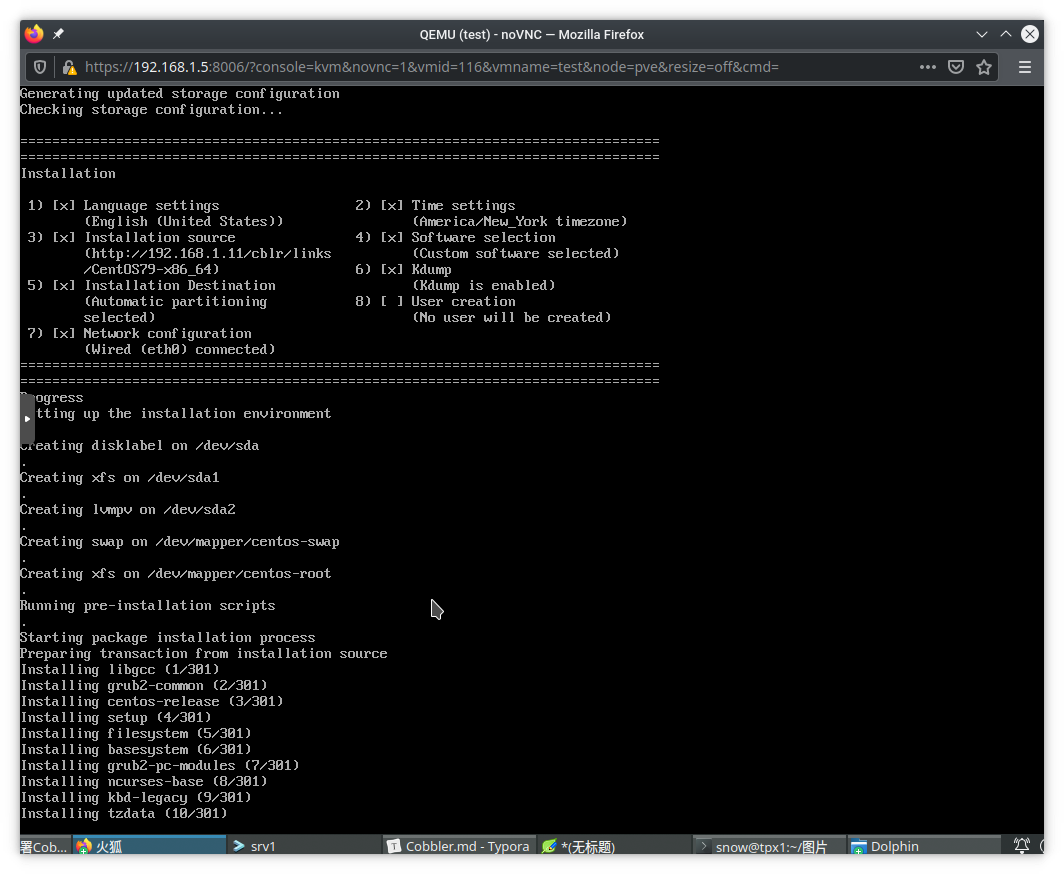
Task: Open Cobbler.md - Typora from taskbar
Action: 459,846
